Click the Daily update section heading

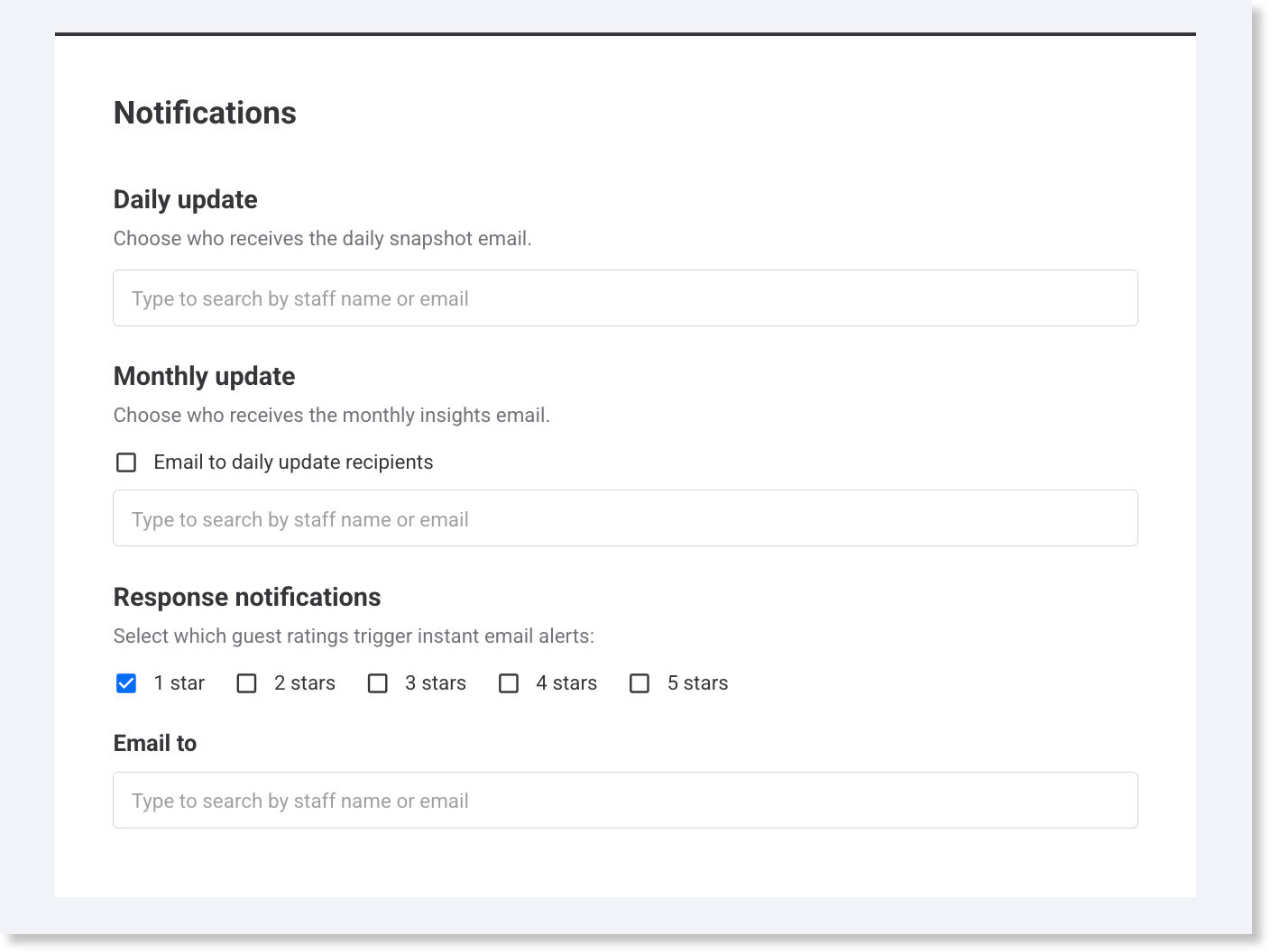click(186, 199)
